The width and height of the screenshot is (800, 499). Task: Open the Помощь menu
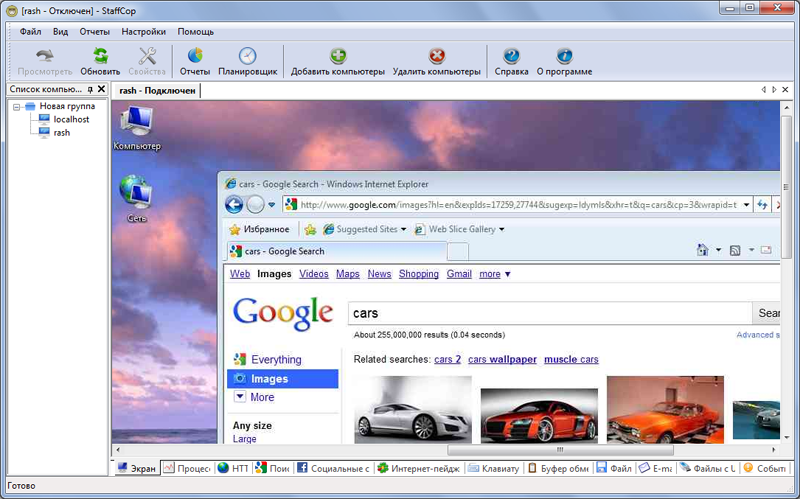click(x=195, y=32)
